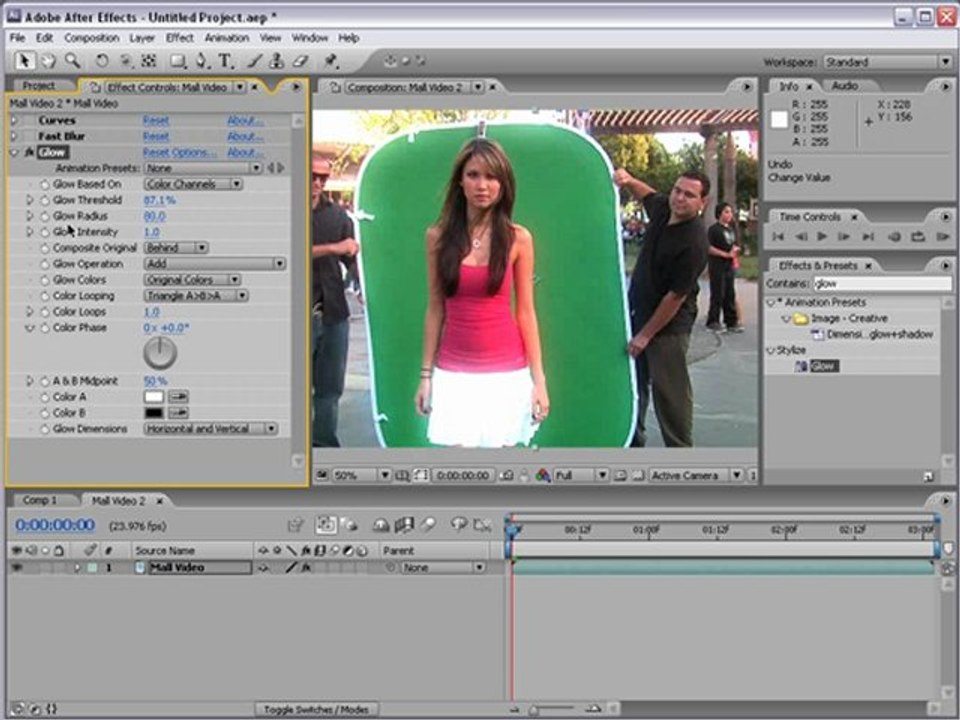Toggle Glow Radius stopwatch
The image size is (960, 720).
pyautogui.click(x=45, y=216)
